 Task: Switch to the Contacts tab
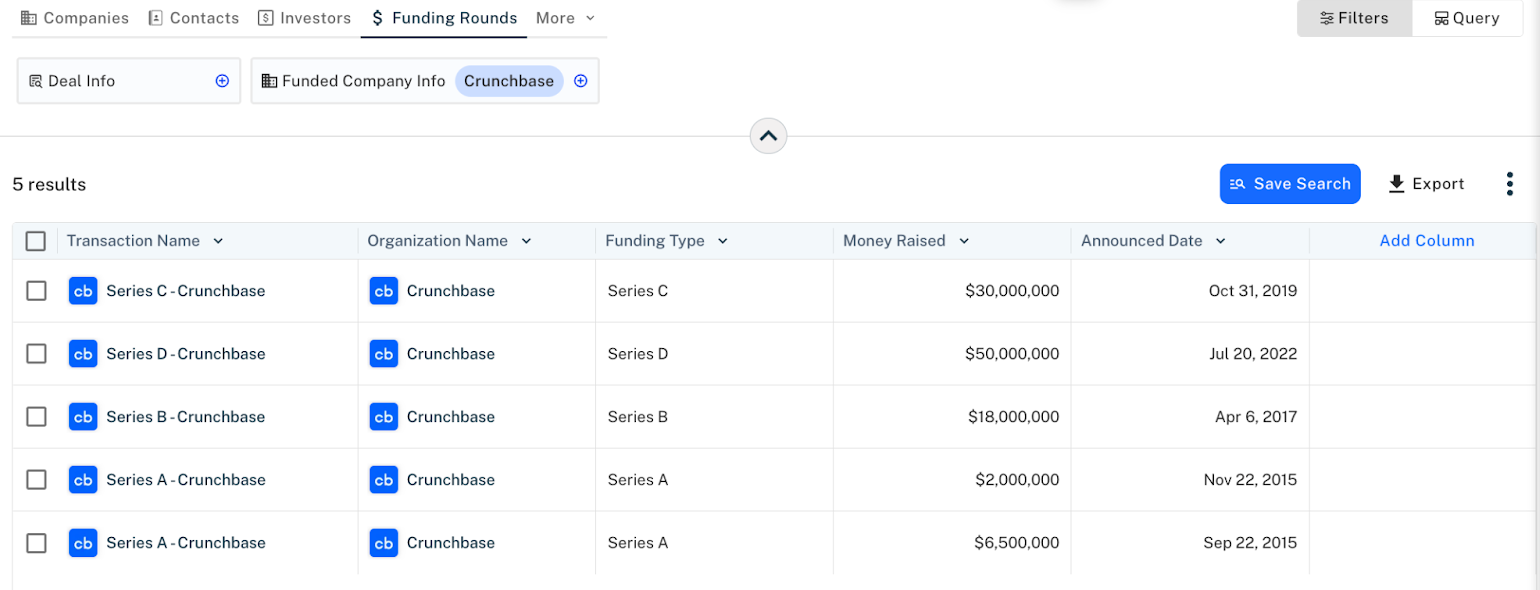pos(194,18)
